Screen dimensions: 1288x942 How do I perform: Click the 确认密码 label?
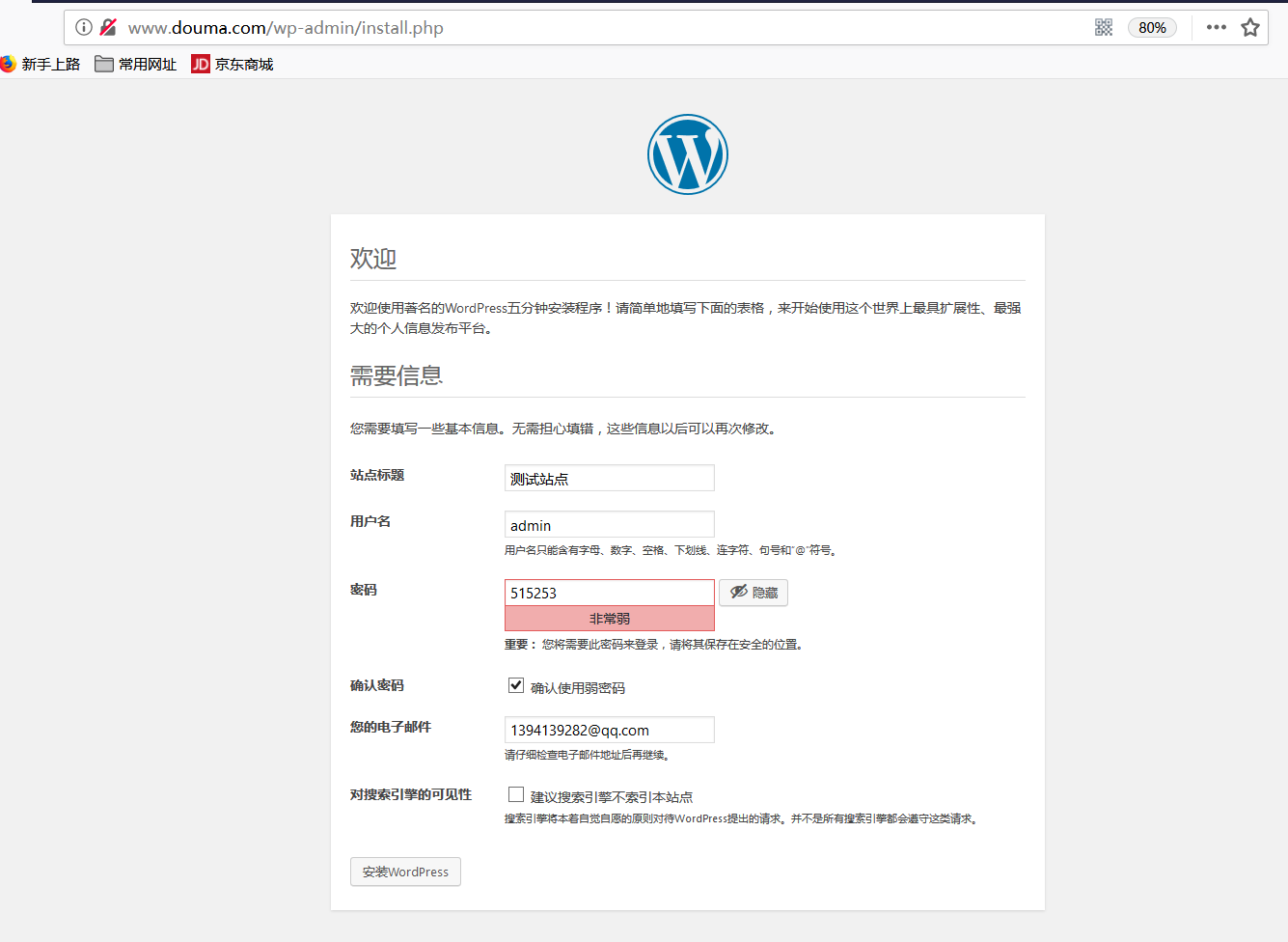377,685
